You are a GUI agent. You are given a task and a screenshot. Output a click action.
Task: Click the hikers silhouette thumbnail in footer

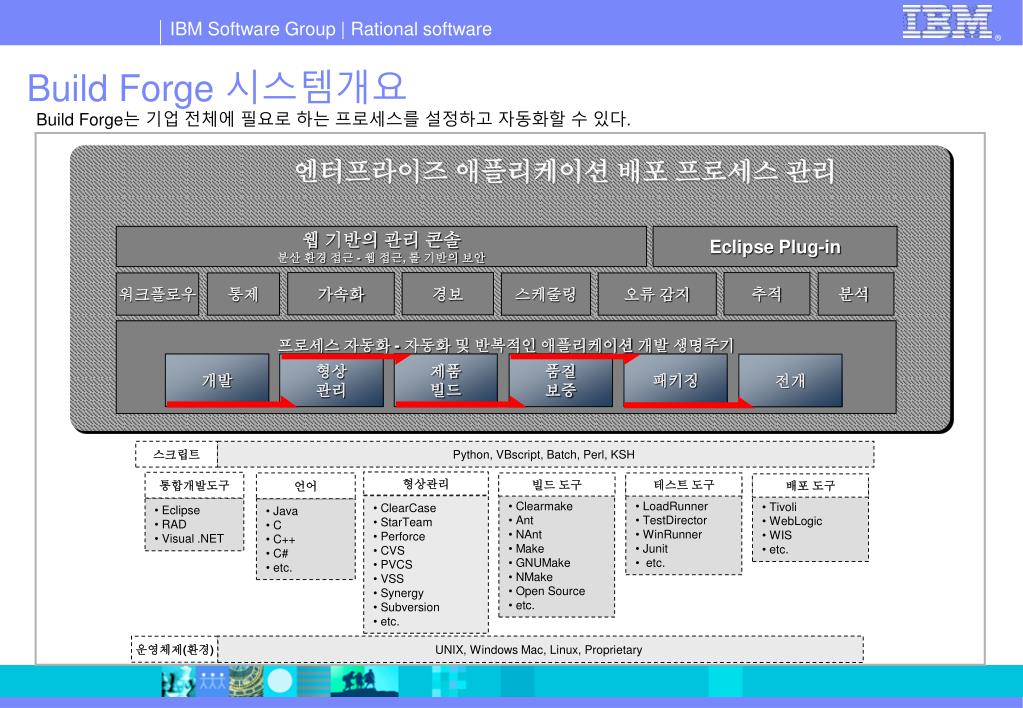point(365,681)
